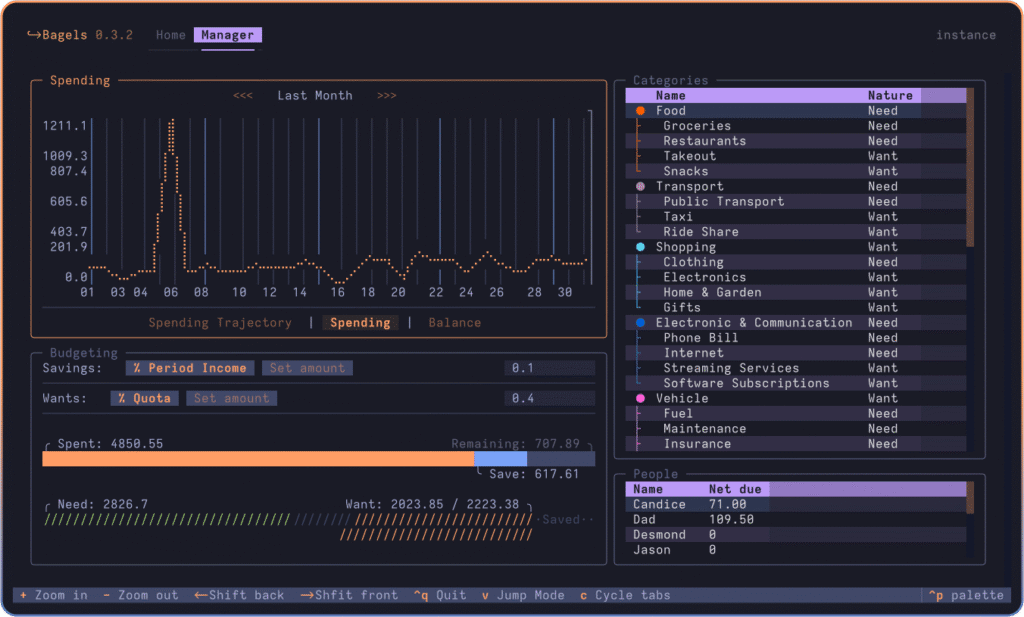Select the Public Transport subcategory
Screen dimensions: 1024x617
tap(795, 202)
